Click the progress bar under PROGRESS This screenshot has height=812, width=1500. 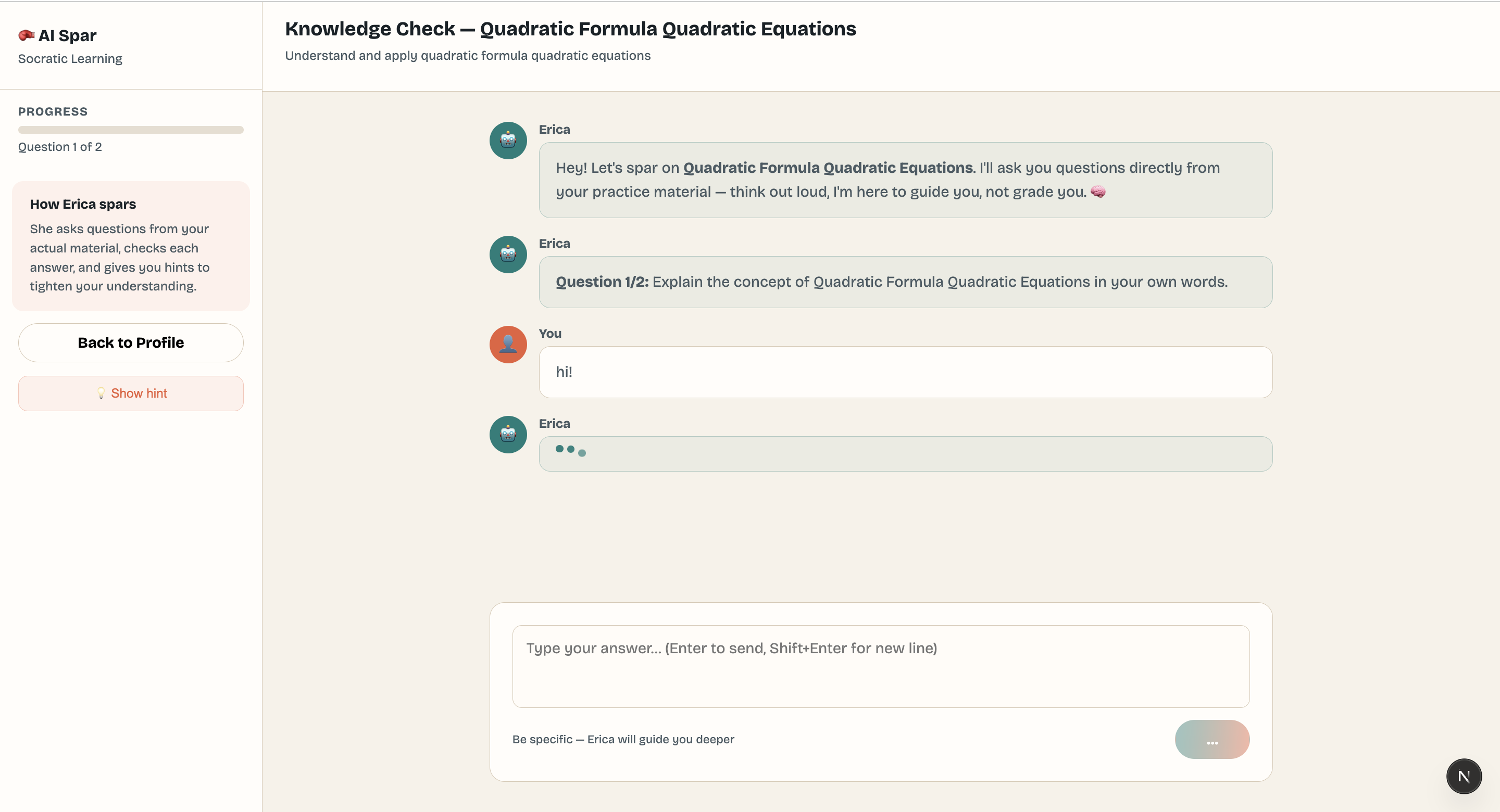[x=130, y=130]
